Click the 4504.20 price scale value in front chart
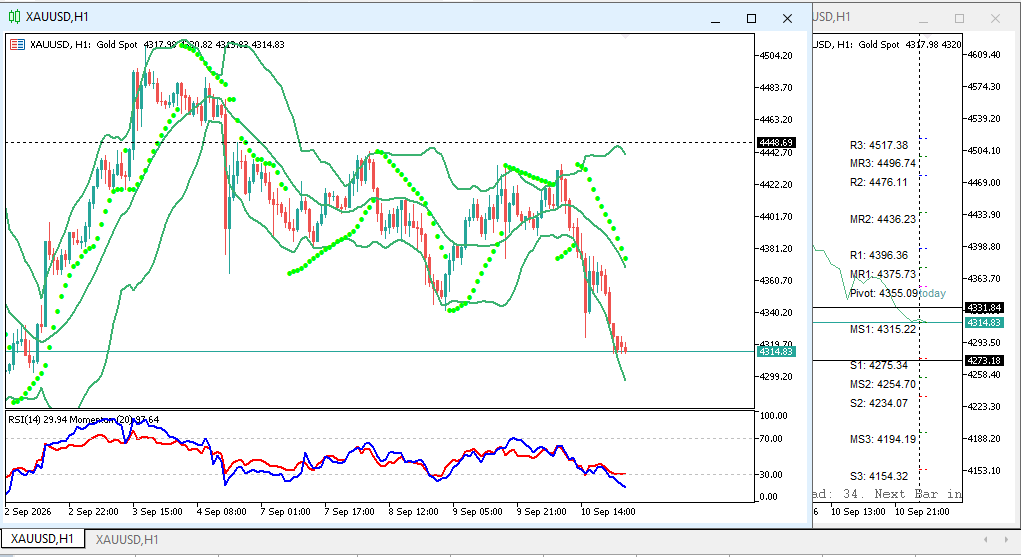1023x557 pixels. 776,55
